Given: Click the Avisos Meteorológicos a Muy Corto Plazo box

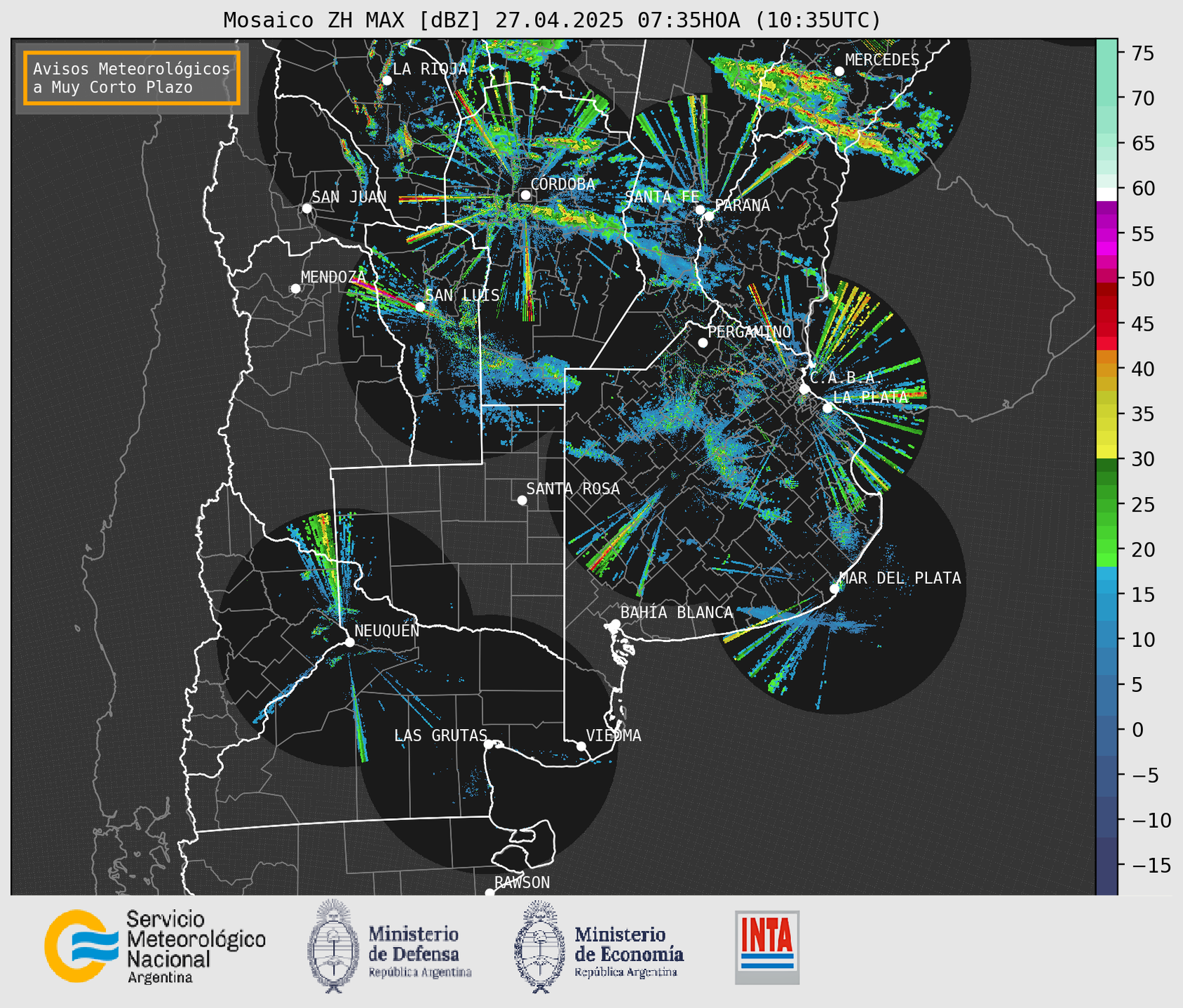Looking at the screenshot, I should (x=132, y=78).
